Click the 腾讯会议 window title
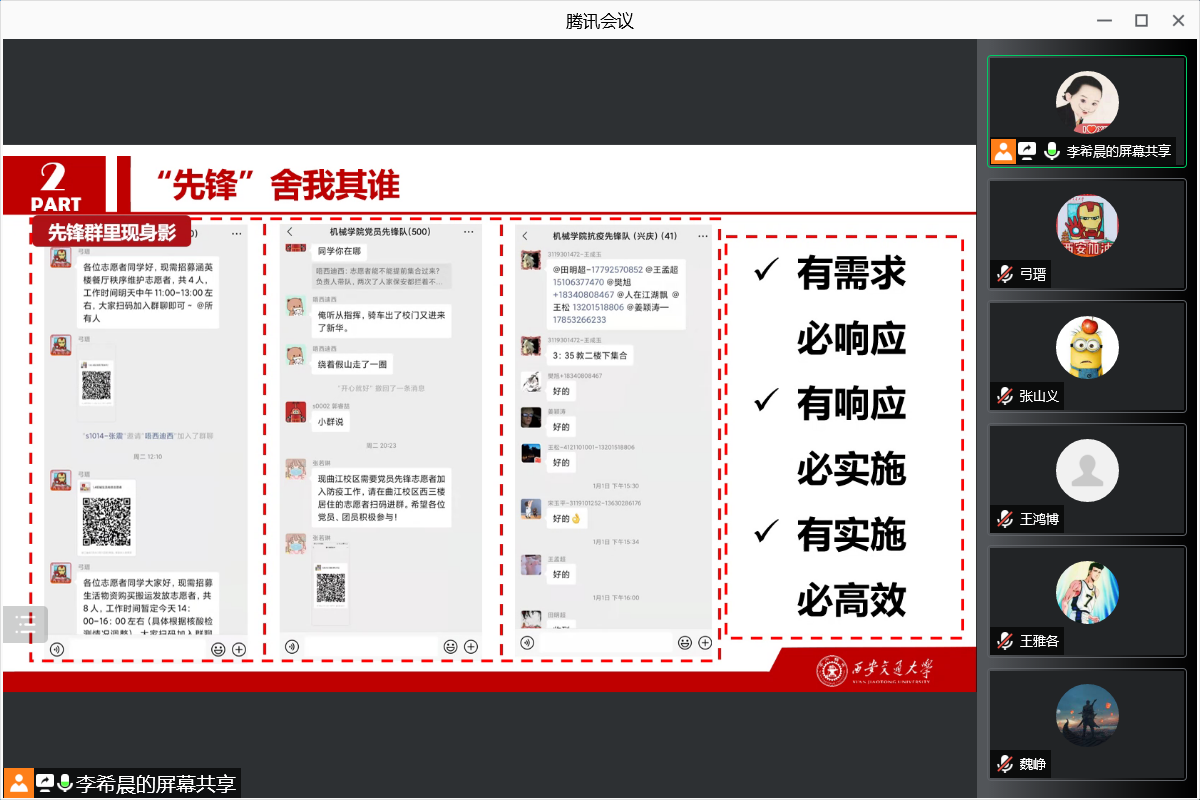Image resolution: width=1200 pixels, height=800 pixels. pos(600,21)
